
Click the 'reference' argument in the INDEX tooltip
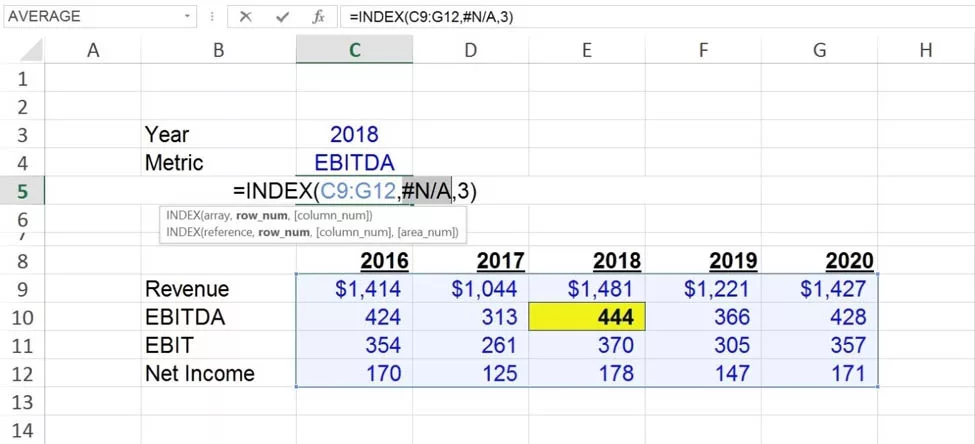point(226,232)
